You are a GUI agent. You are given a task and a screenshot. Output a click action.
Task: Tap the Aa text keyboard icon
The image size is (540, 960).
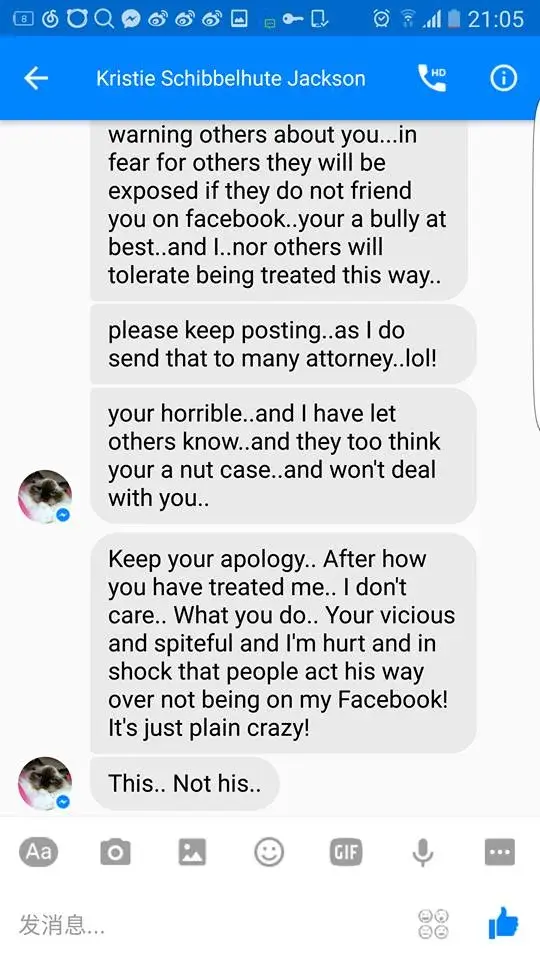pos(39,852)
